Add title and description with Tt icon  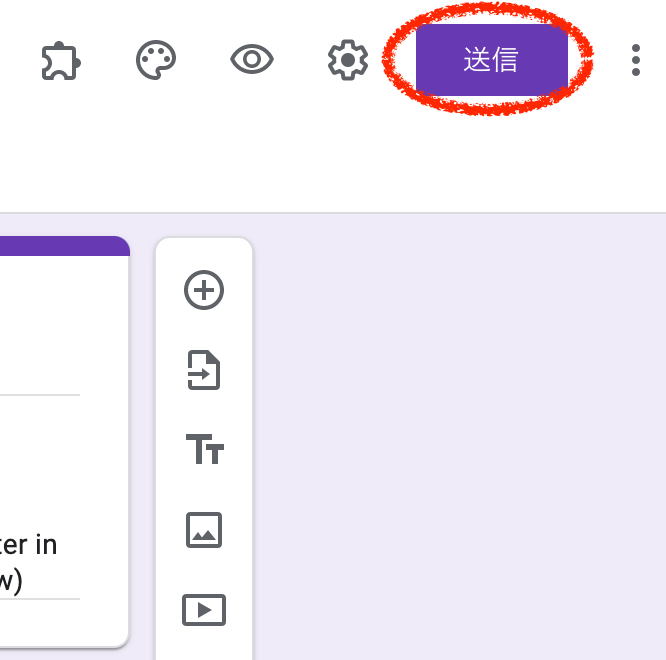205,449
